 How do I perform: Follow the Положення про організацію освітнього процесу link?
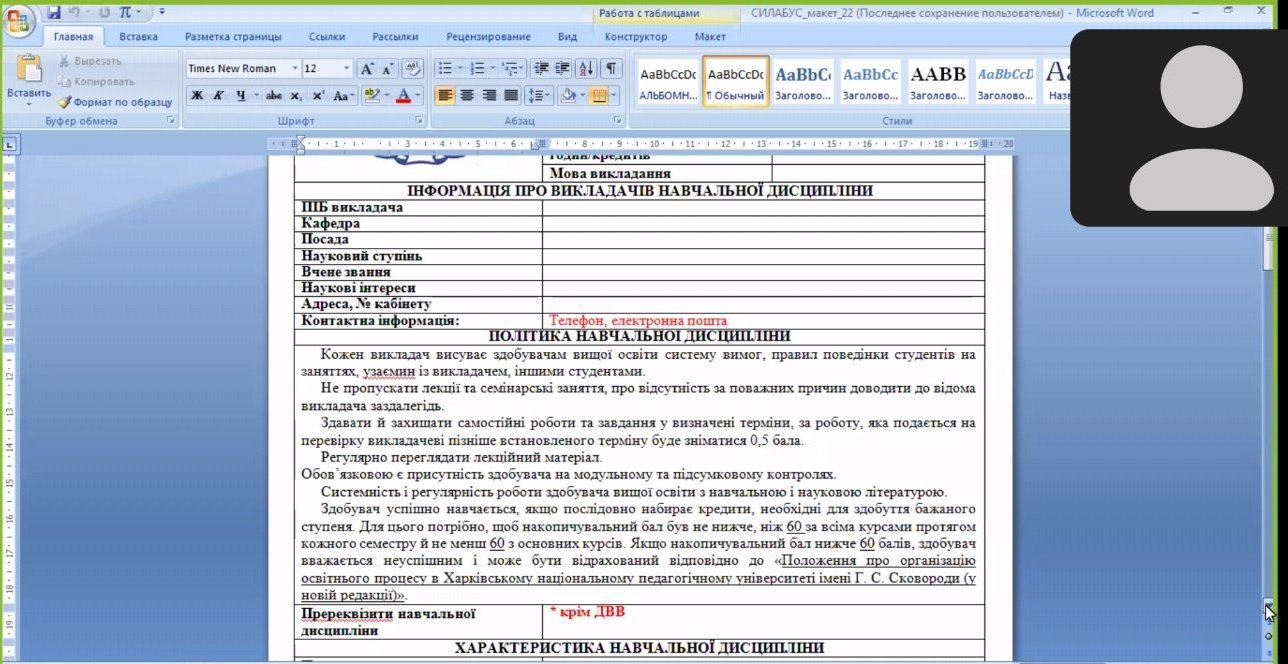pyautogui.click(x=637, y=577)
